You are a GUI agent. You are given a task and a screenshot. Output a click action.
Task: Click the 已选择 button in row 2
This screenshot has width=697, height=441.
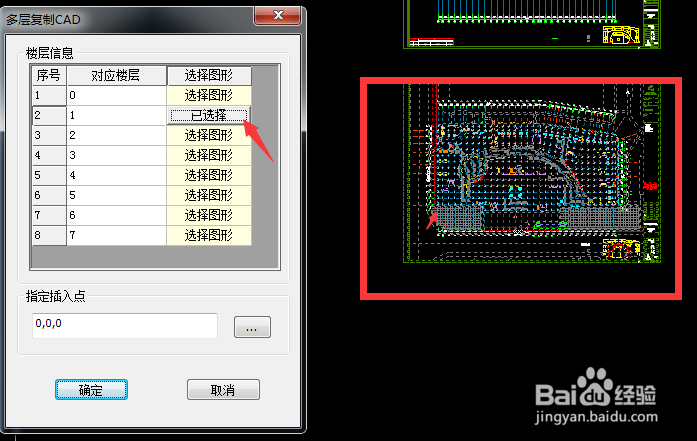coord(209,115)
